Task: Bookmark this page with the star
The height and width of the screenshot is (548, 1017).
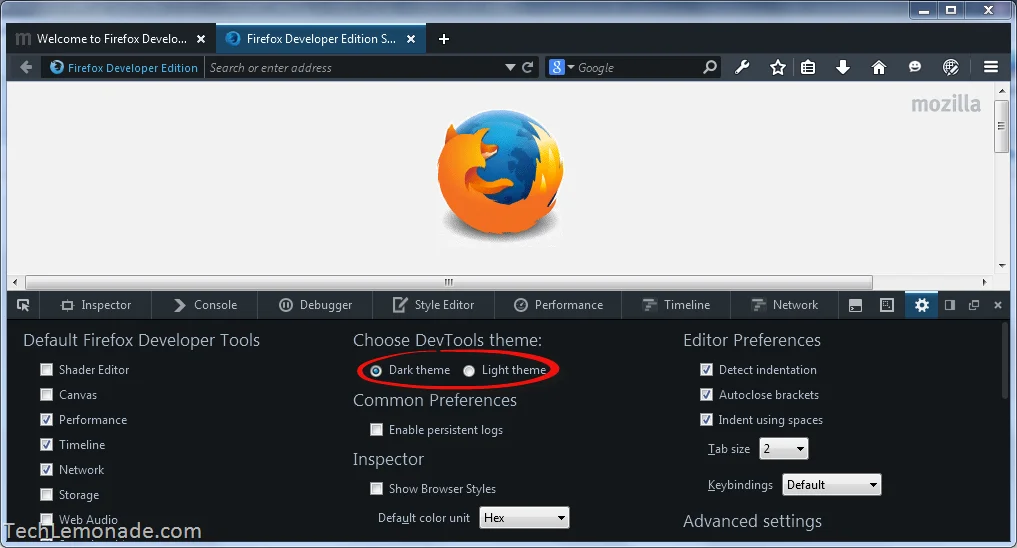Action: pyautogui.click(x=778, y=67)
